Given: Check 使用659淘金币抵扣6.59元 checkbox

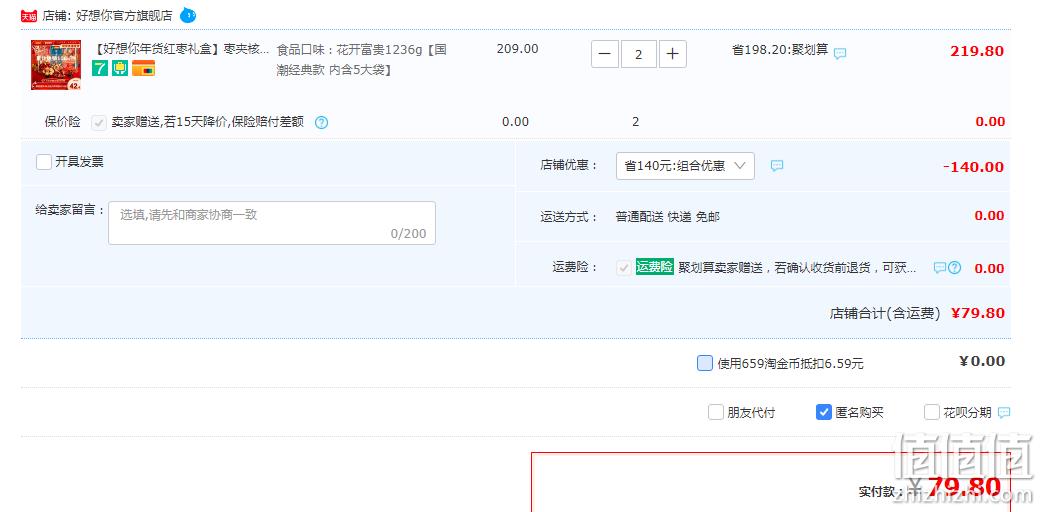Looking at the screenshot, I should coord(705,362).
